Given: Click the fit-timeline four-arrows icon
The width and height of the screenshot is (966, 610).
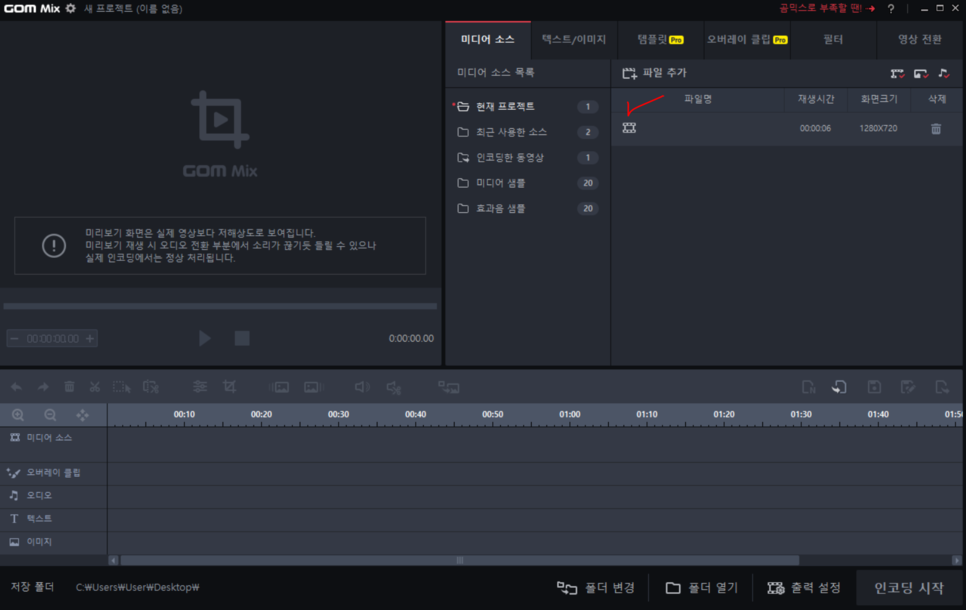Looking at the screenshot, I should coord(82,415).
